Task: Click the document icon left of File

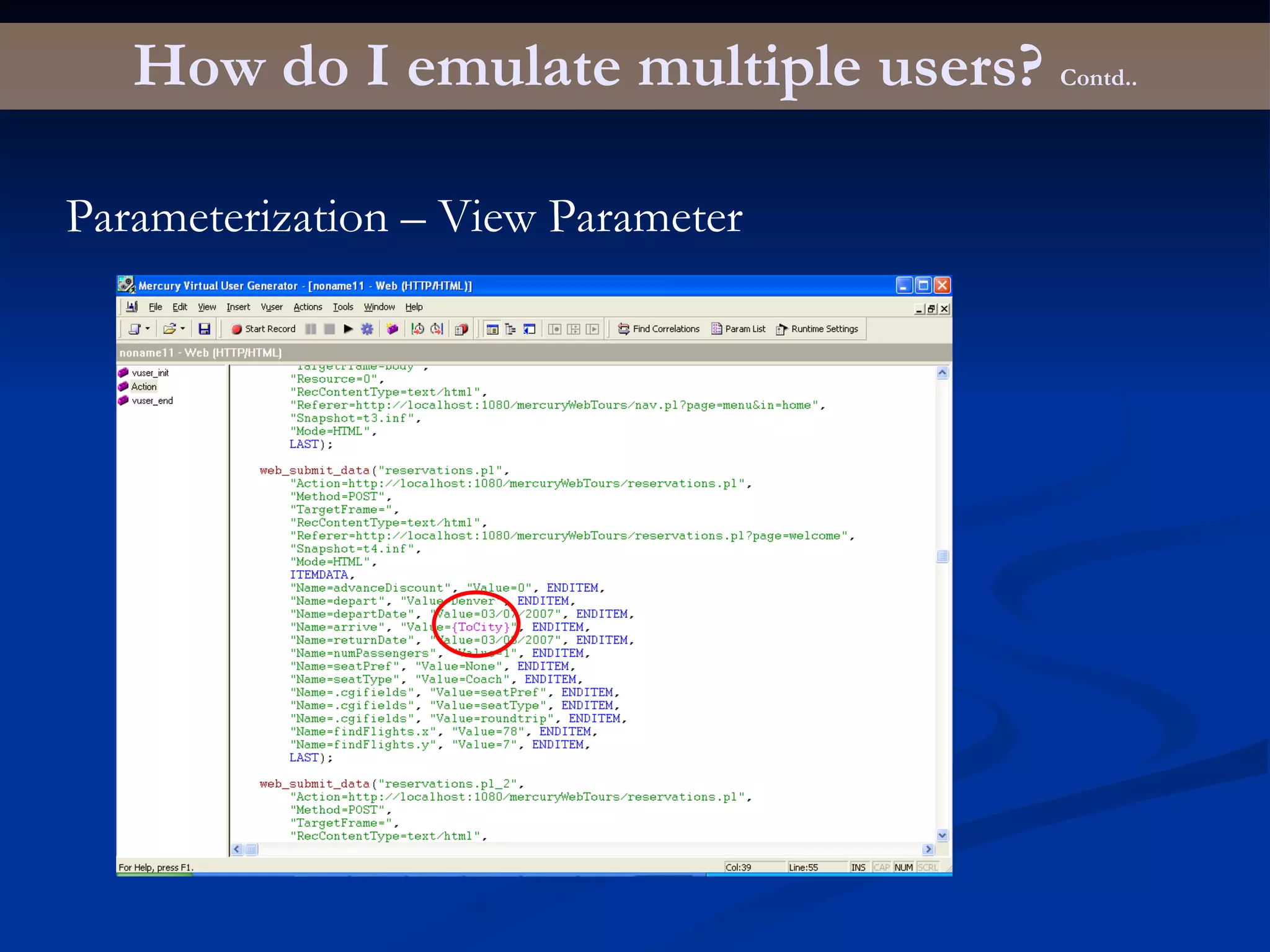Action: (132, 307)
